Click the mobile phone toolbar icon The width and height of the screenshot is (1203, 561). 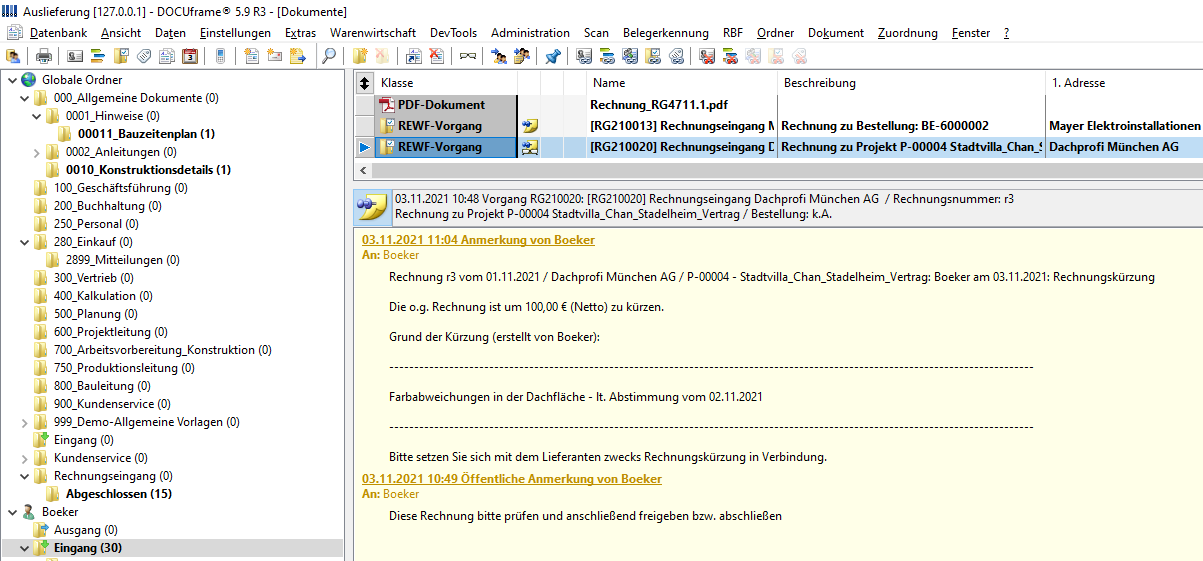pyautogui.click(x=220, y=56)
